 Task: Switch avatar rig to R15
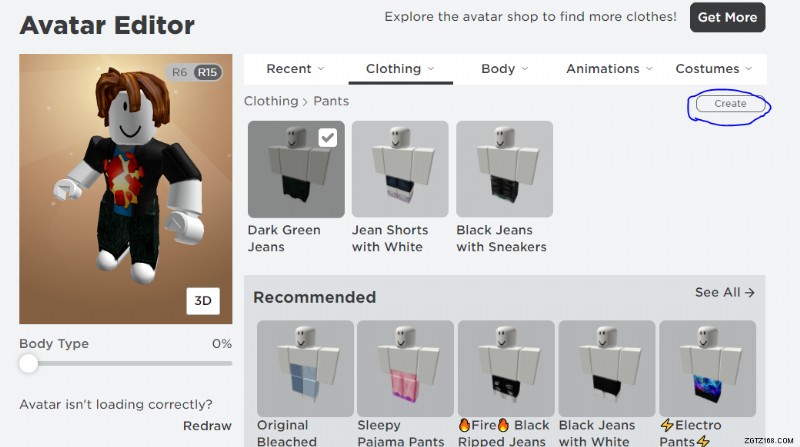(x=207, y=72)
